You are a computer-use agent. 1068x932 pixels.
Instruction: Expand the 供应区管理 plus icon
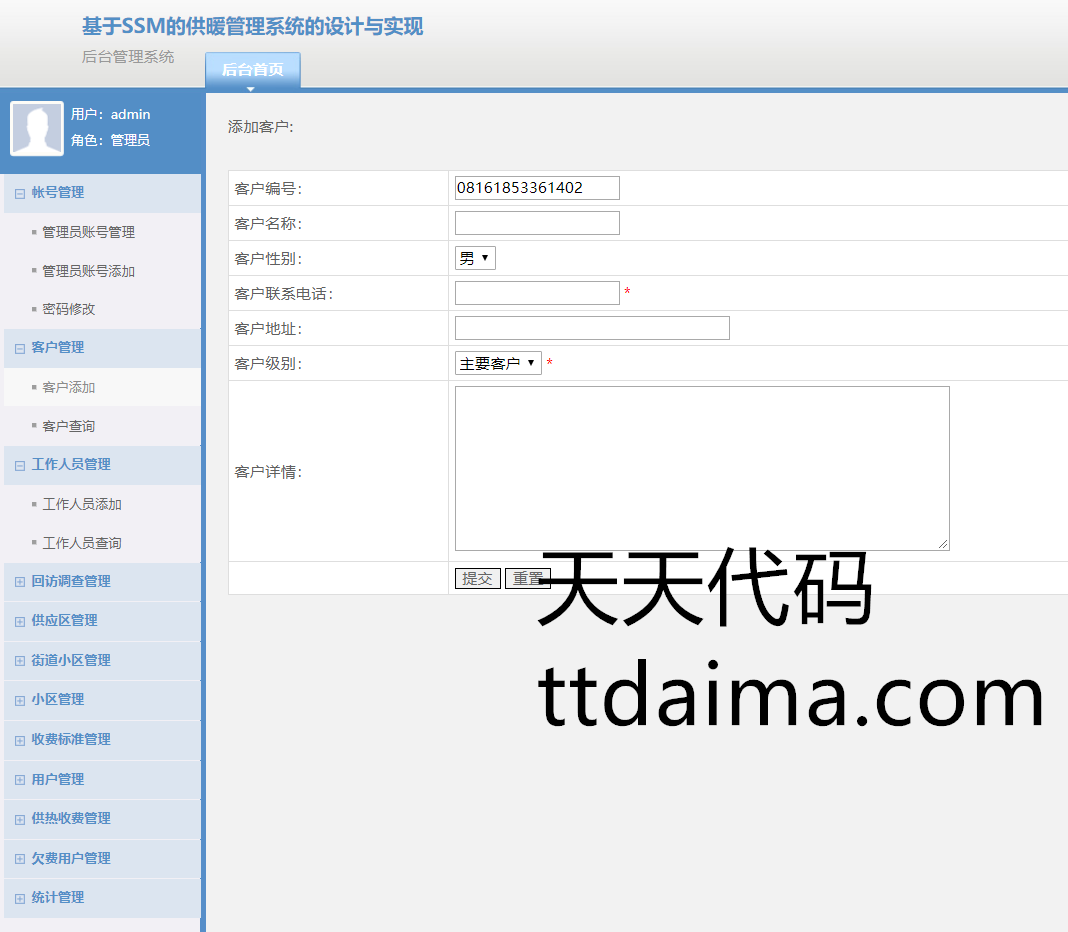20,621
